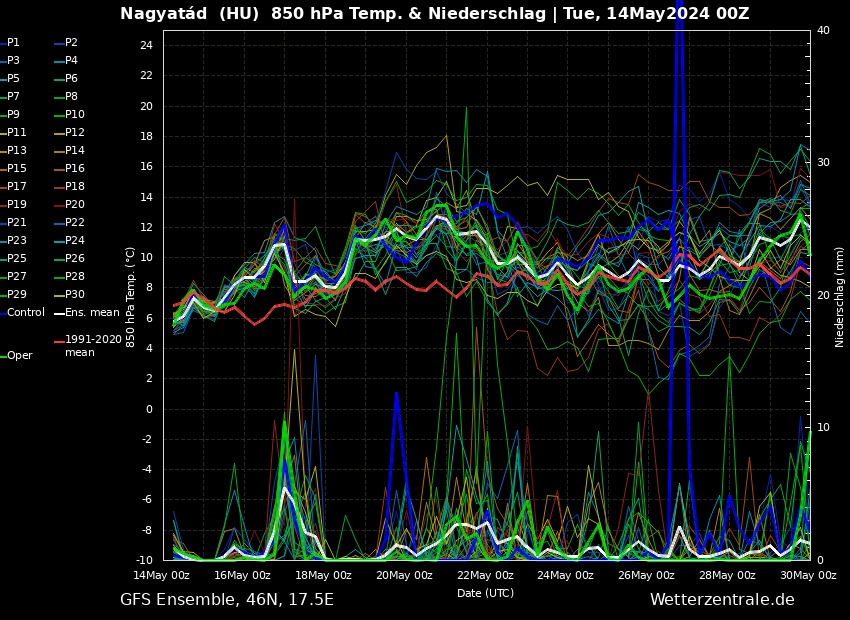The height and width of the screenshot is (620, 850).
Task: Pick the P24 legend label
Action: (75, 240)
